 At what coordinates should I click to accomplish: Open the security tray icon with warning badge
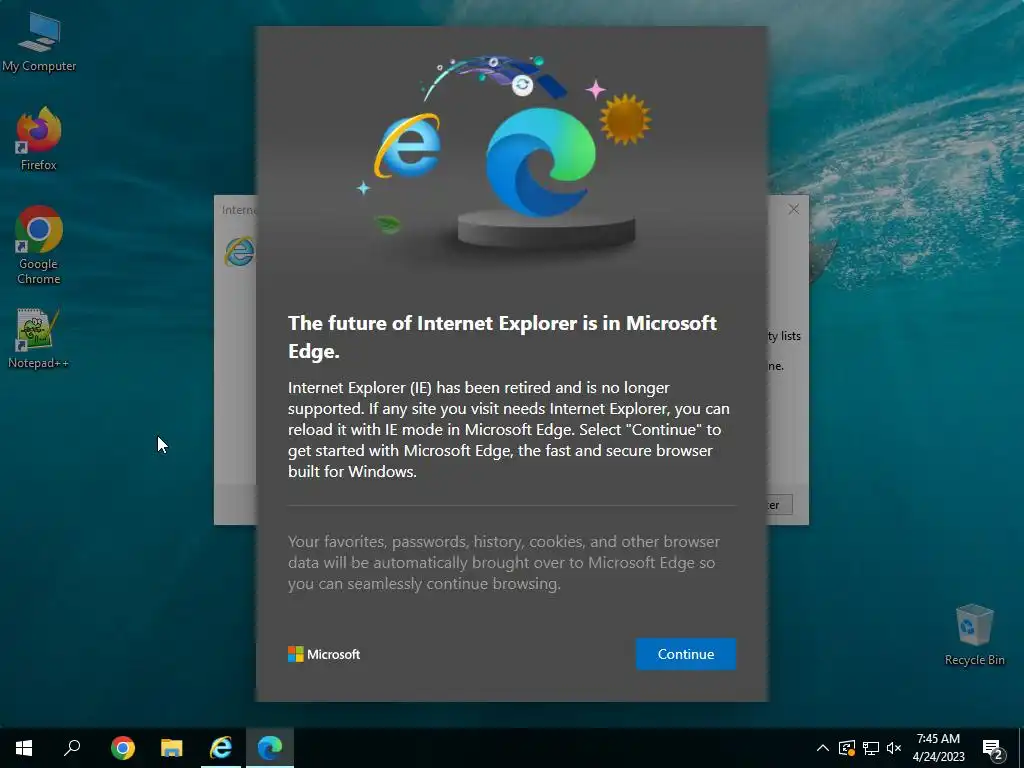pos(846,748)
